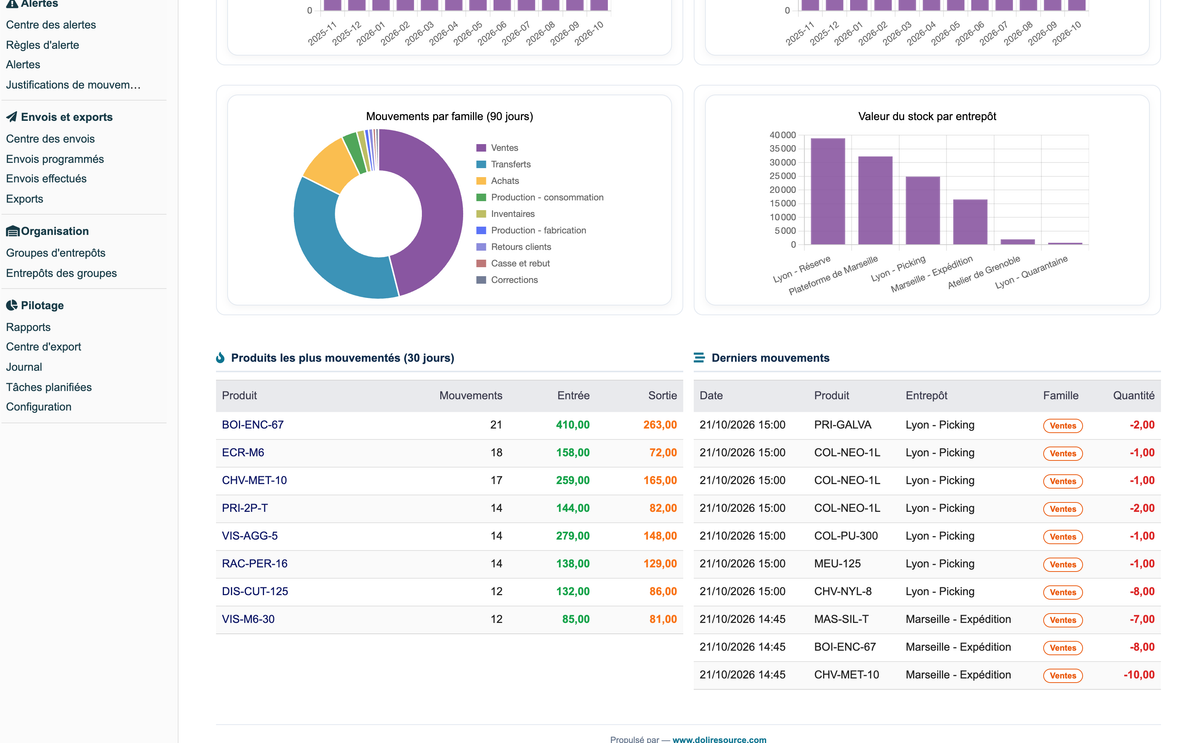The image size is (1200, 743).
Task: Toggle Ventes legend entry in pie chart
Action: point(497,148)
